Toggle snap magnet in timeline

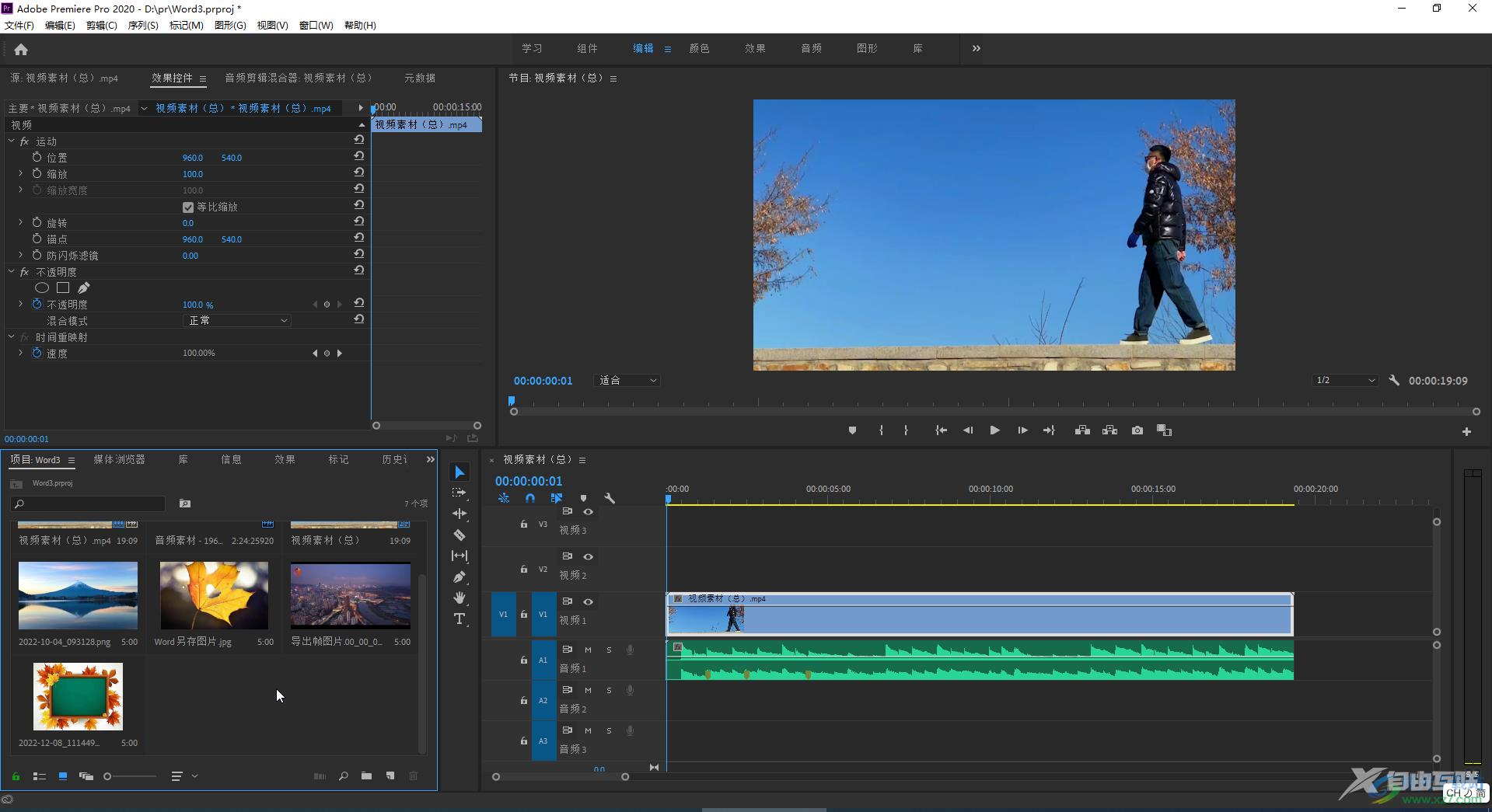tap(530, 498)
